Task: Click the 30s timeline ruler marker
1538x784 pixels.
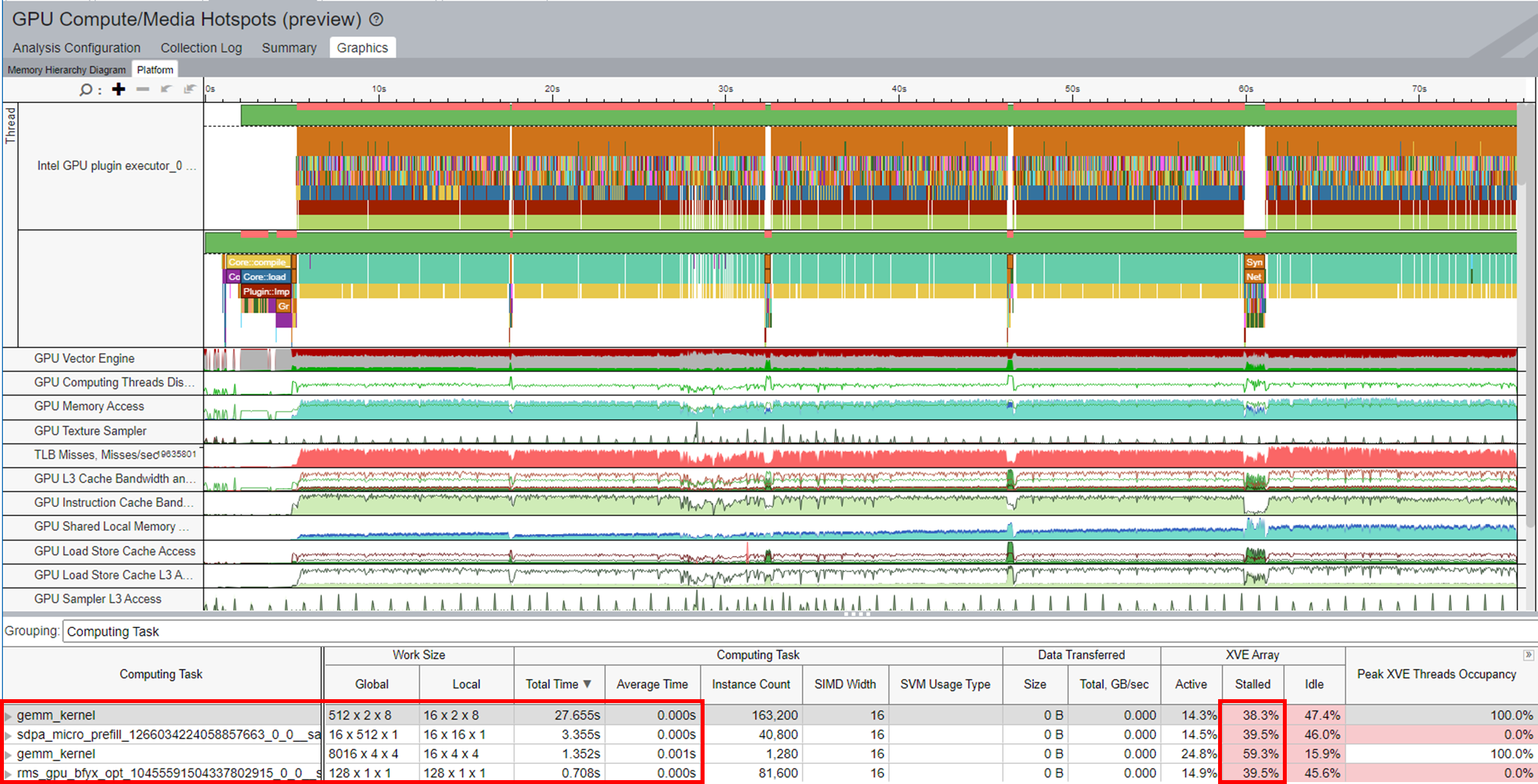Action: [x=725, y=89]
